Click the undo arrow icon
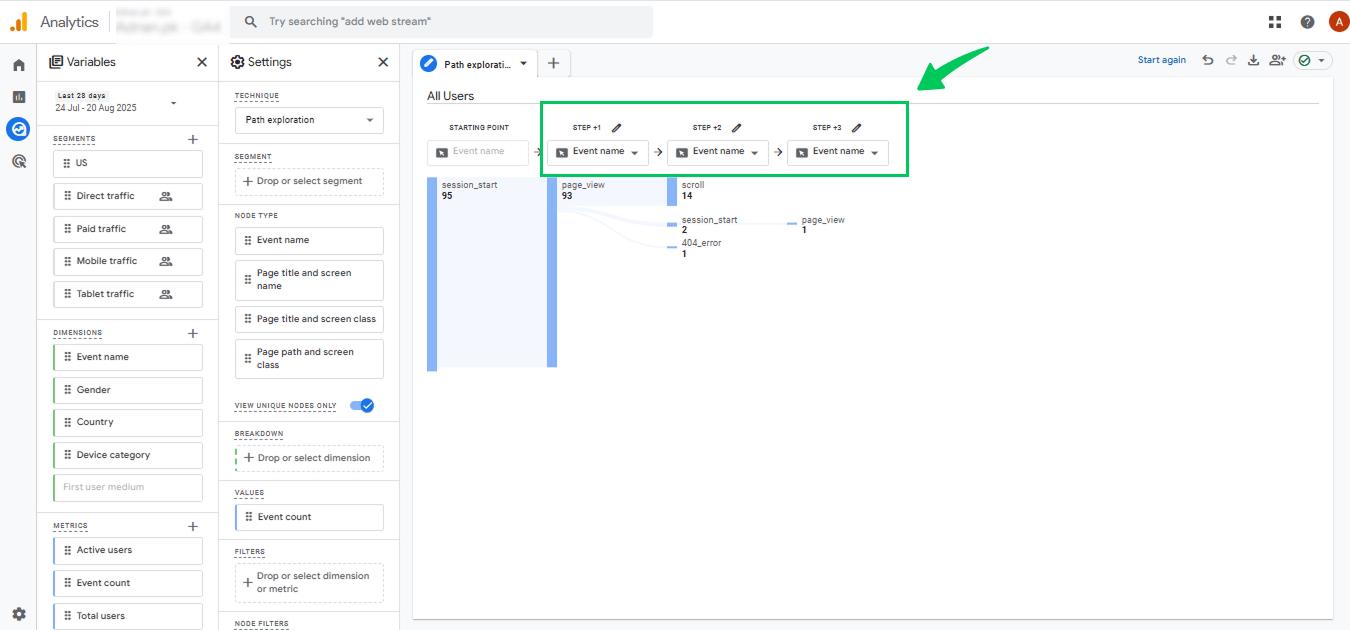 [x=1208, y=61]
